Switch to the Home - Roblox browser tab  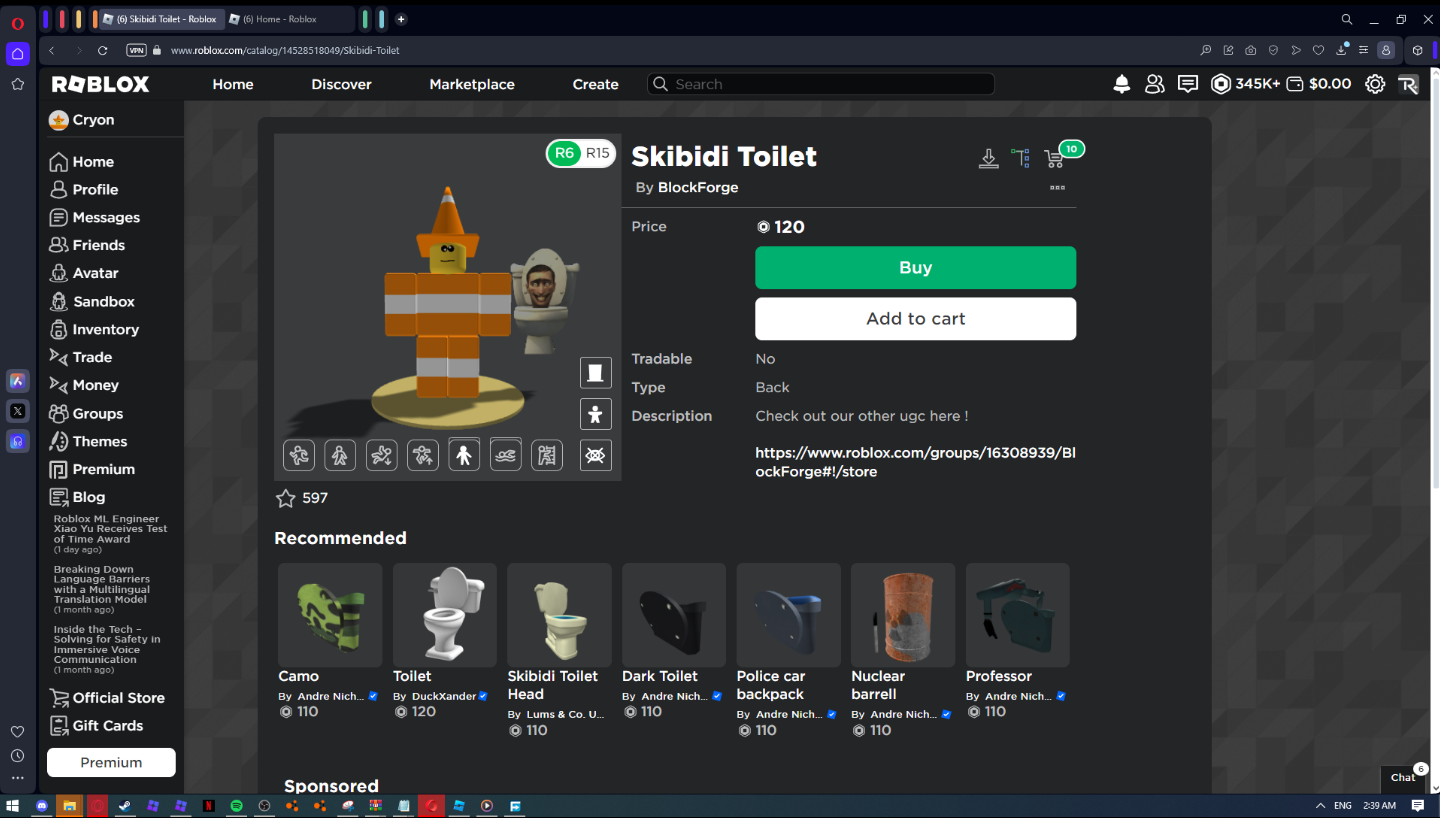(283, 18)
